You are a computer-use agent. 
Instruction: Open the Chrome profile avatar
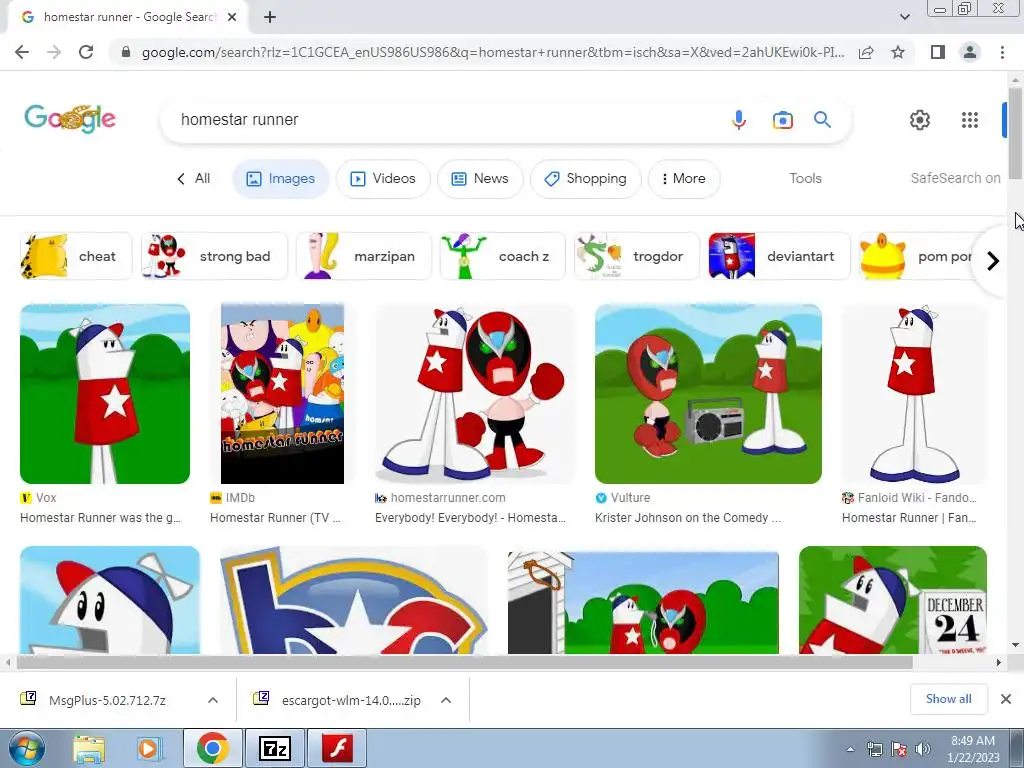click(970, 52)
